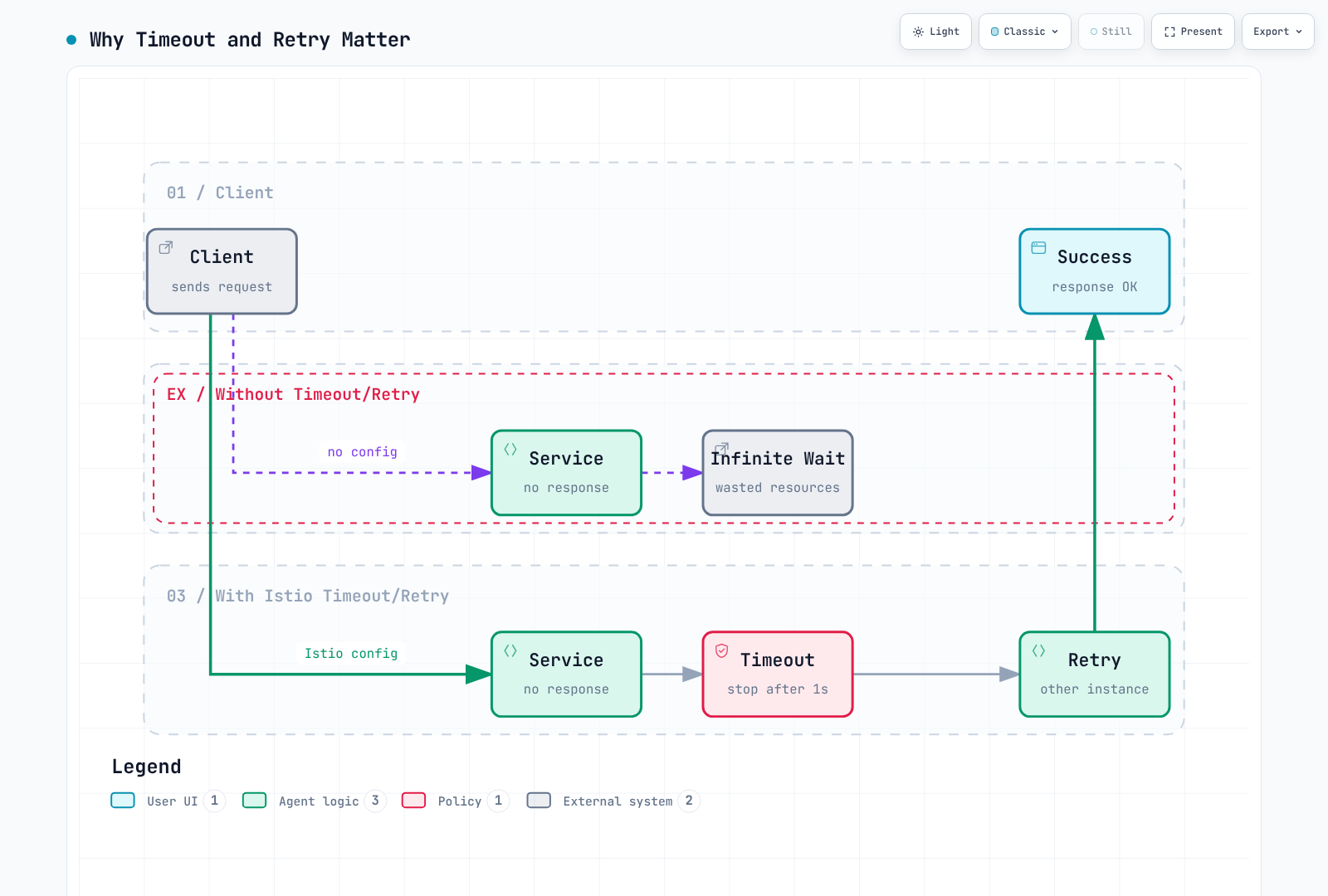This screenshot has height=896, width=1328.
Task: Click the Still circle icon
Action: point(1094,32)
